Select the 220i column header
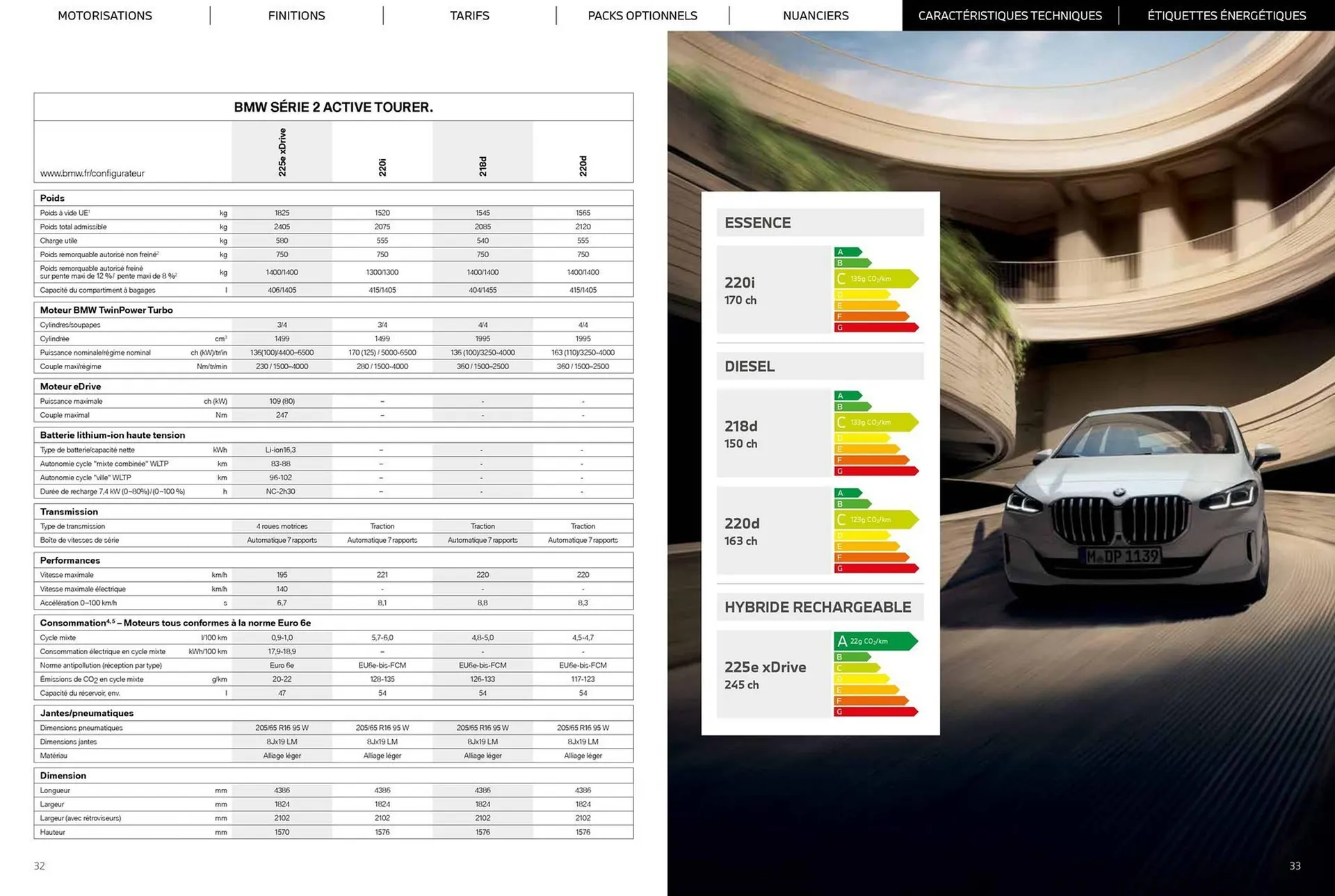Screen dimensions: 1335x896 pos(382,163)
